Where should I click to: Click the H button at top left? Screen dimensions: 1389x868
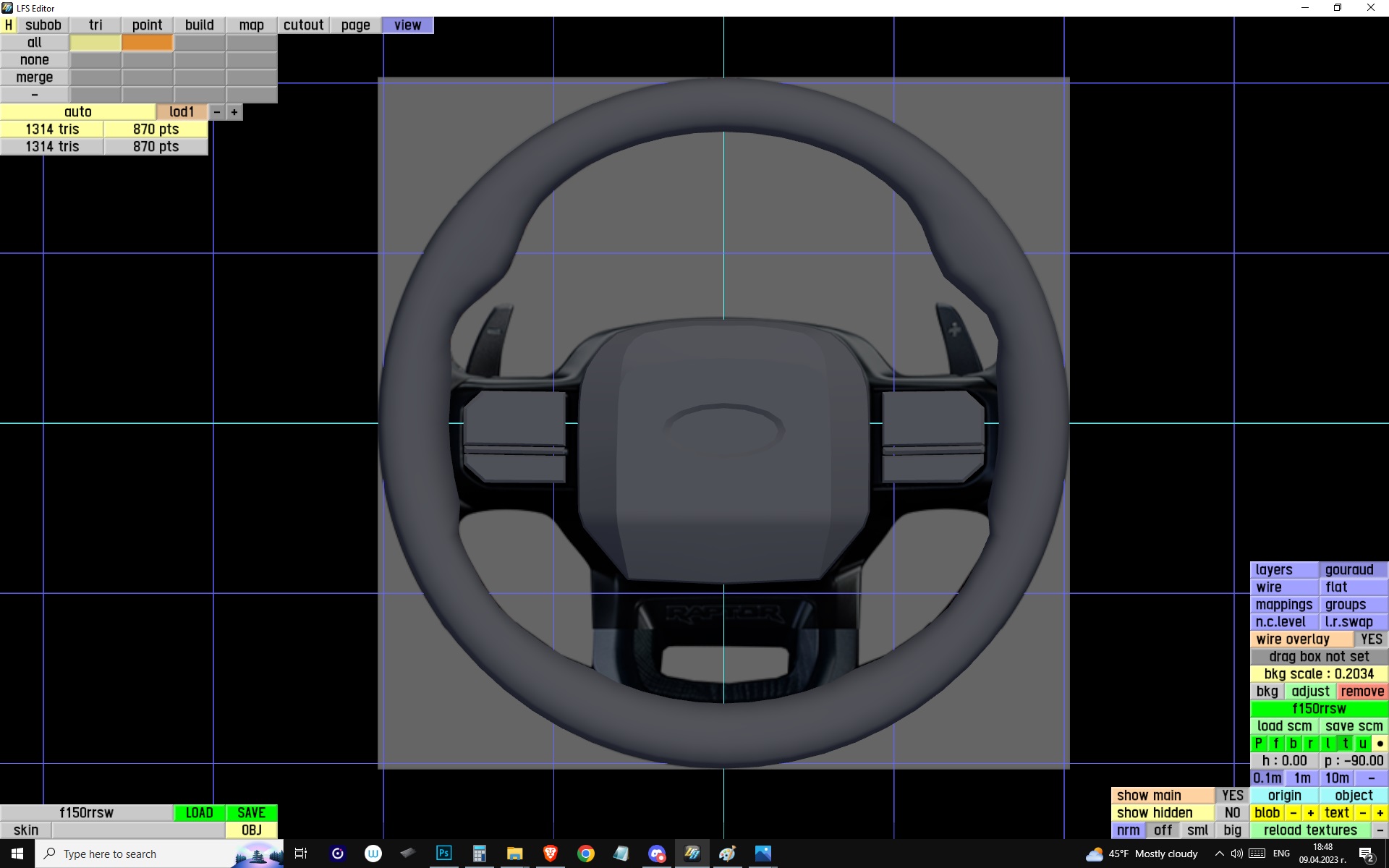[x=9, y=25]
